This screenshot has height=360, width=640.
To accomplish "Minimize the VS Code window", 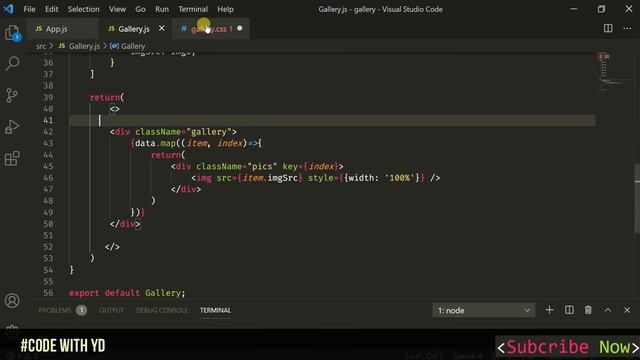I will coord(573,9).
